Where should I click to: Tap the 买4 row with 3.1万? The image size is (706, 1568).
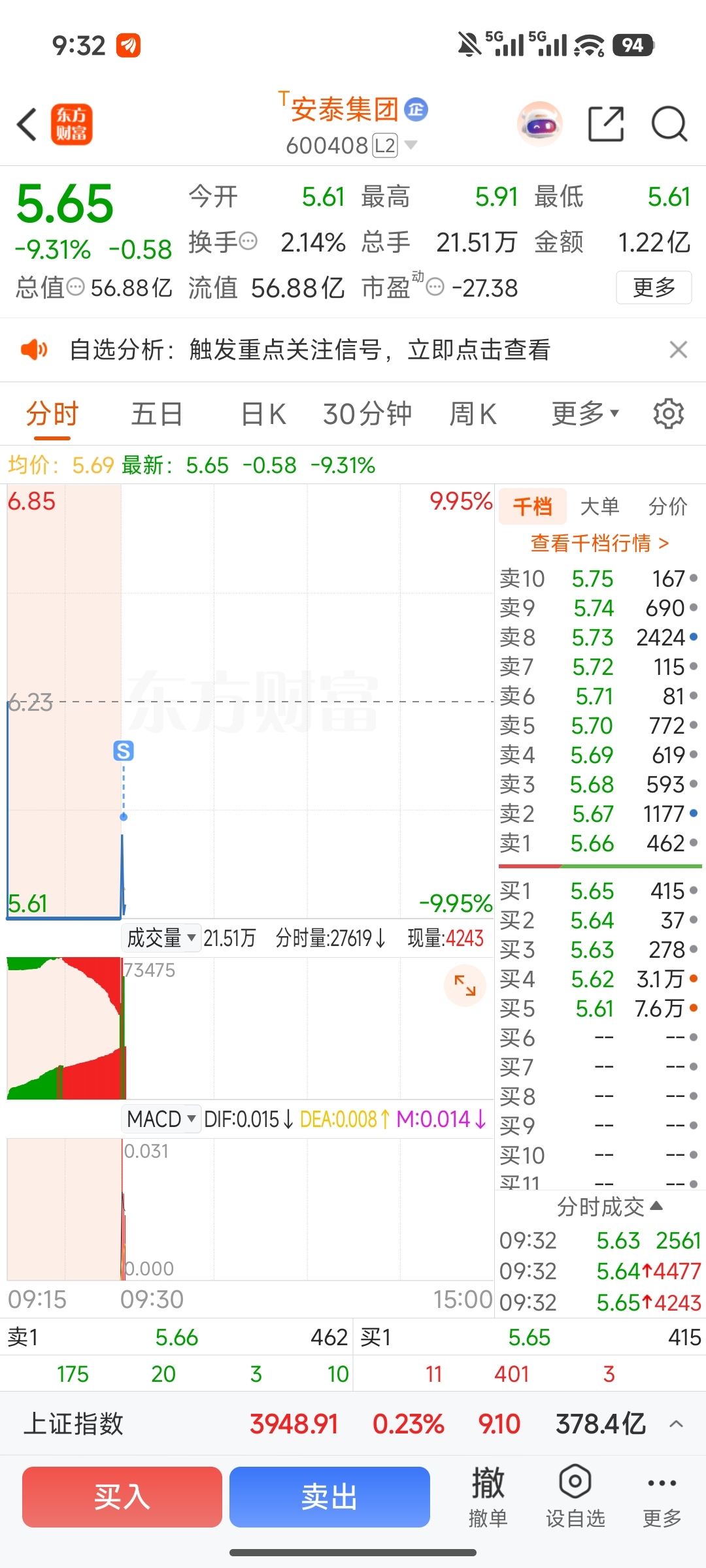click(x=599, y=979)
